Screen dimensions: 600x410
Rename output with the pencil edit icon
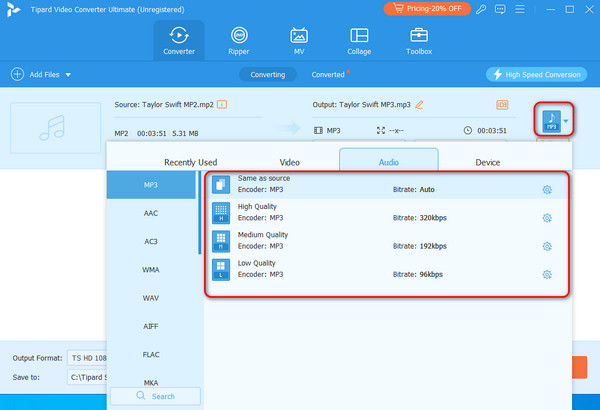[419, 105]
